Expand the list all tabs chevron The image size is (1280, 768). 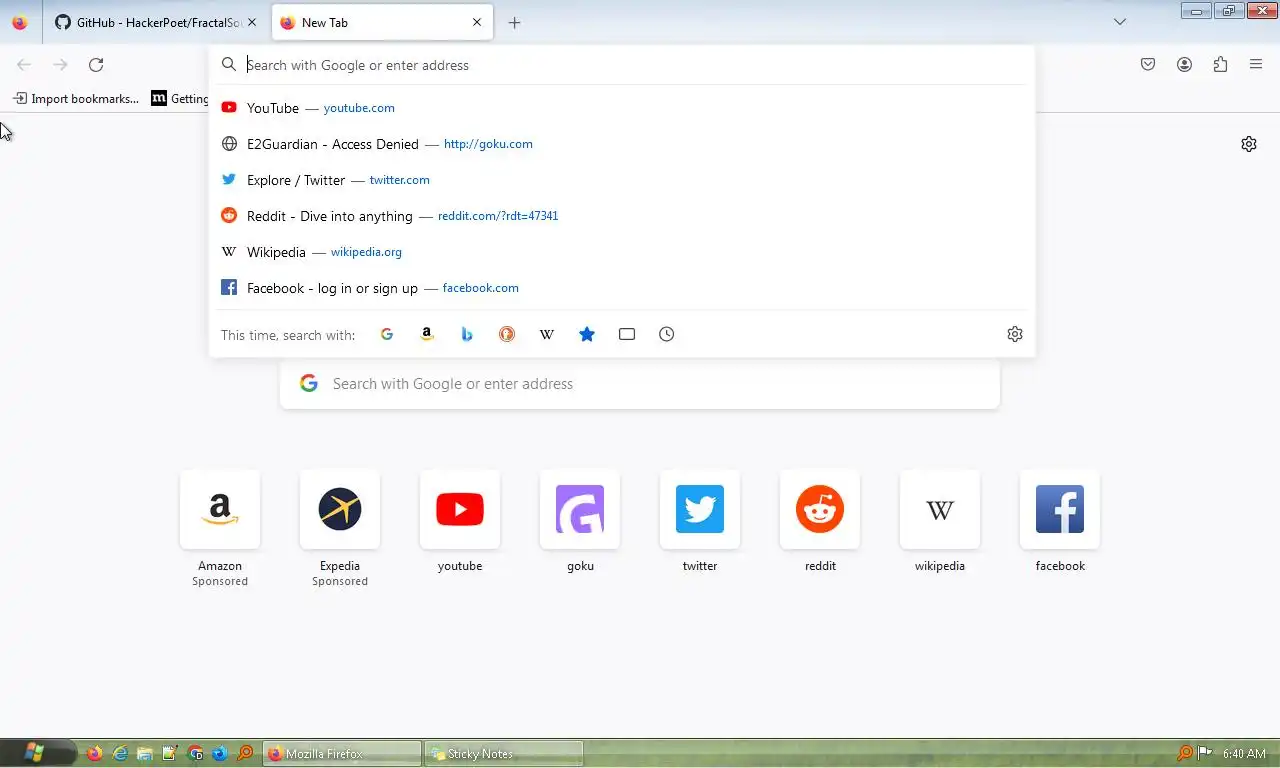coord(1120,22)
